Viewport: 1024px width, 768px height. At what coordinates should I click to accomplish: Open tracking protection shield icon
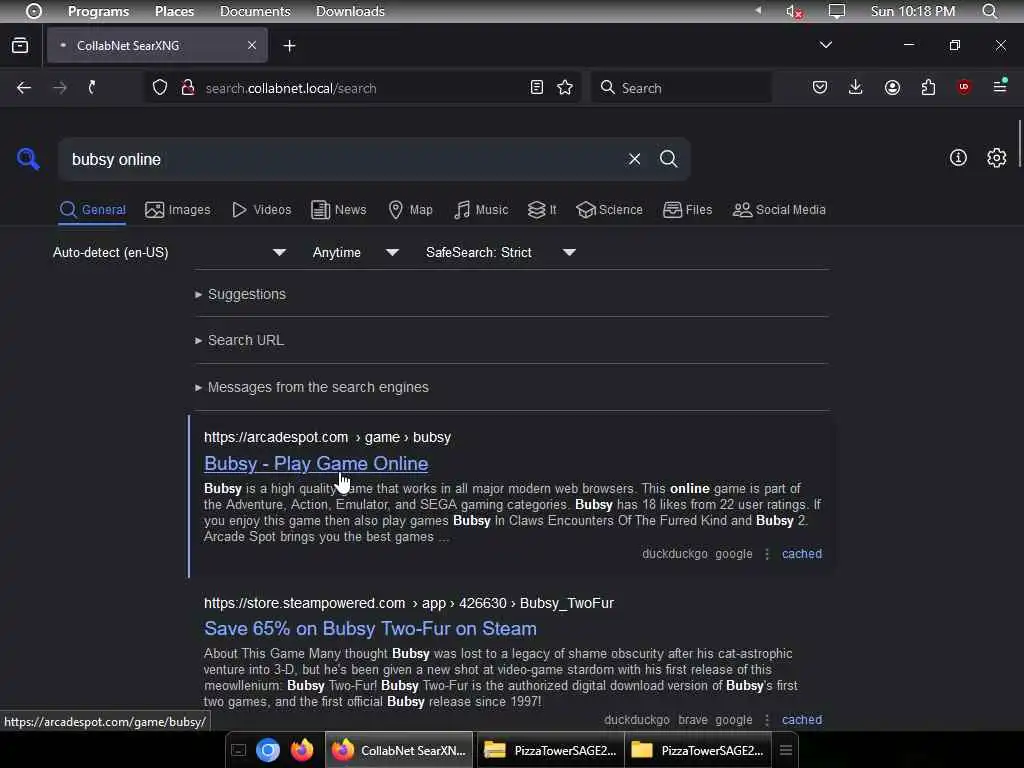(160, 88)
